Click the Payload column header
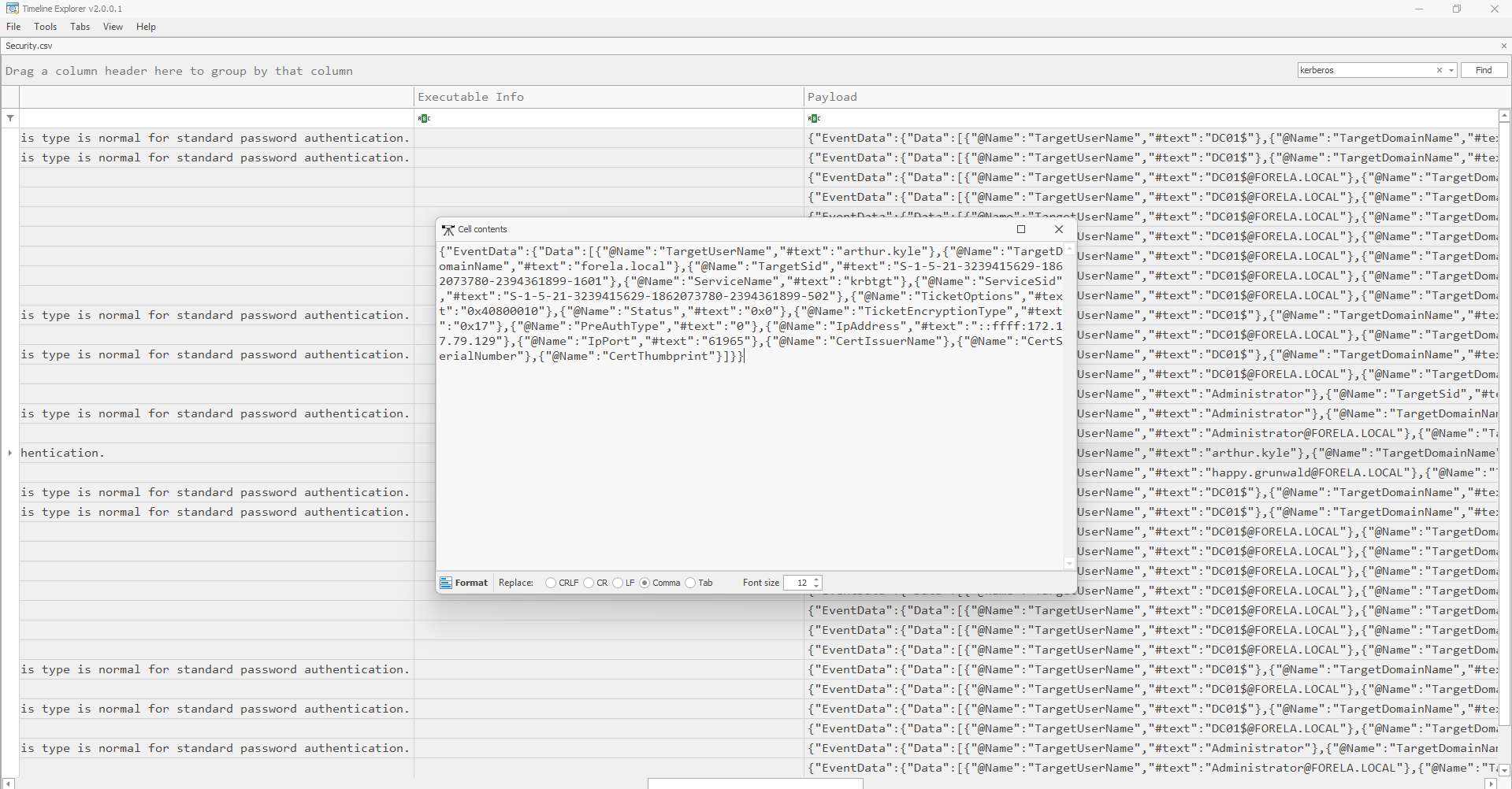The image size is (1512, 789). click(x=832, y=97)
